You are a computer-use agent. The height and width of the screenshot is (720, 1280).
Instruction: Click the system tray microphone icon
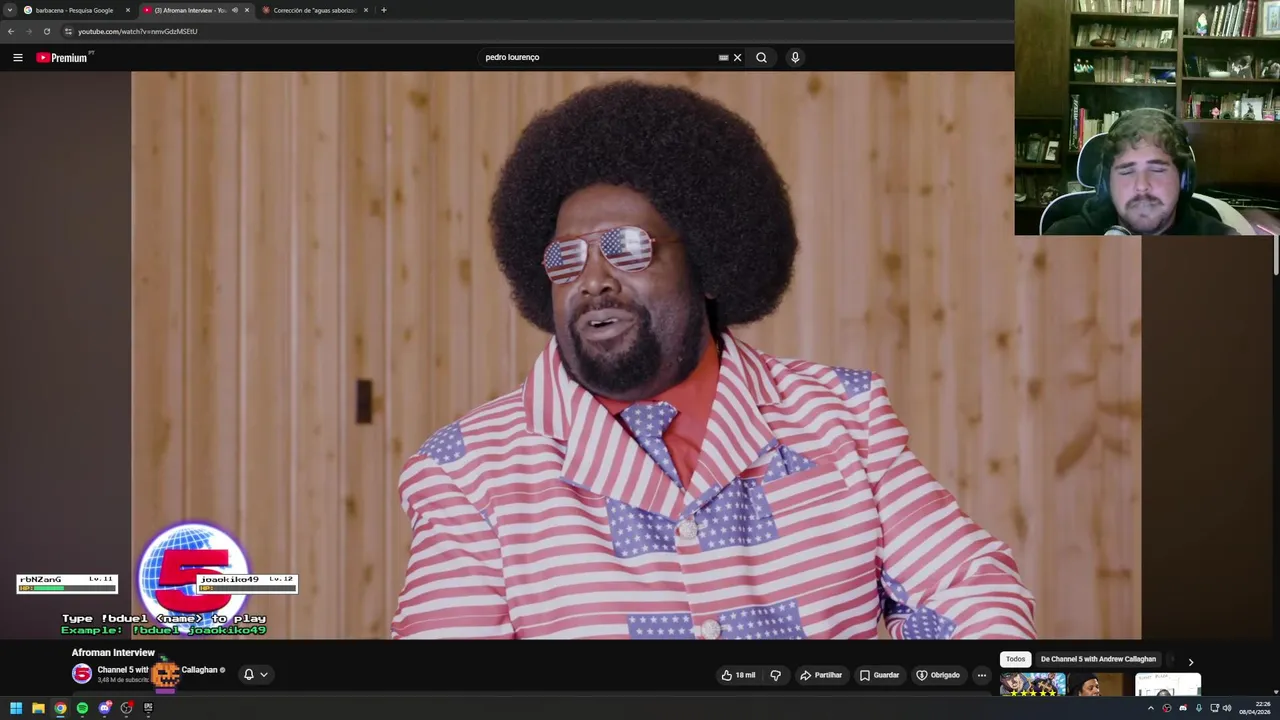point(1198,708)
